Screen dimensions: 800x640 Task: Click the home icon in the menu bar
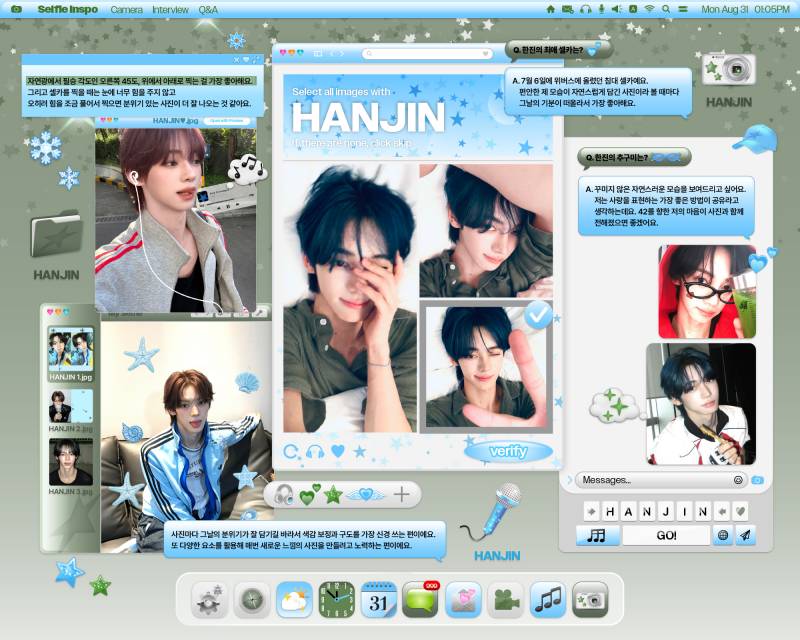[551, 9]
